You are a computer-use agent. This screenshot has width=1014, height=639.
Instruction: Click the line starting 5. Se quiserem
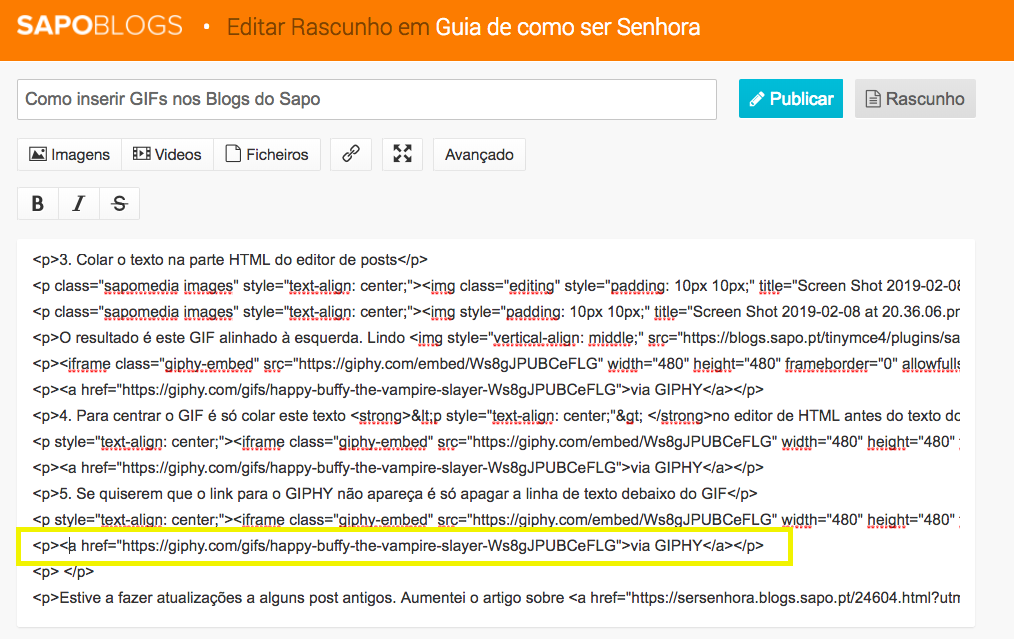click(394, 493)
